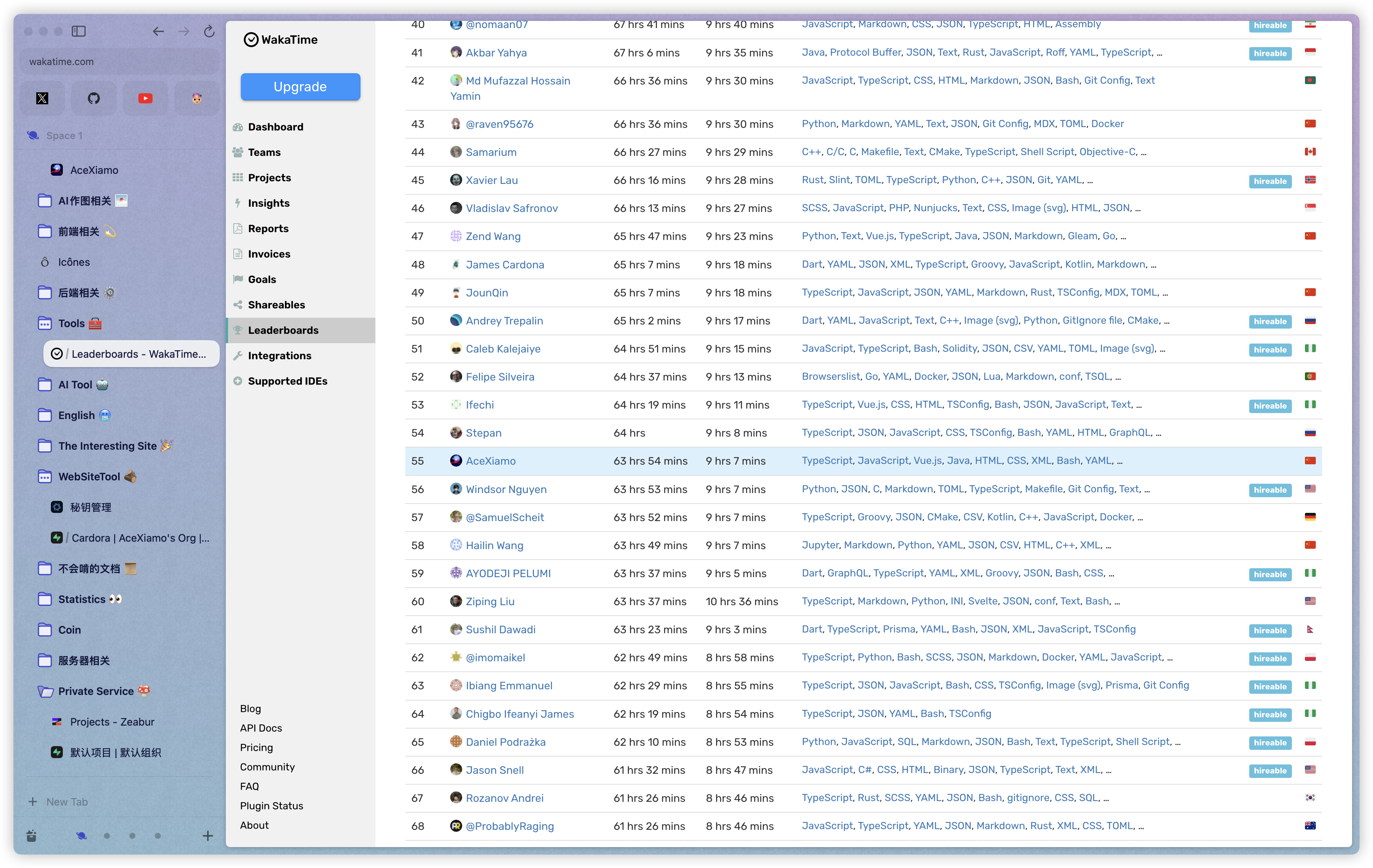Open the archive icon at sidebar bottom left

31,836
